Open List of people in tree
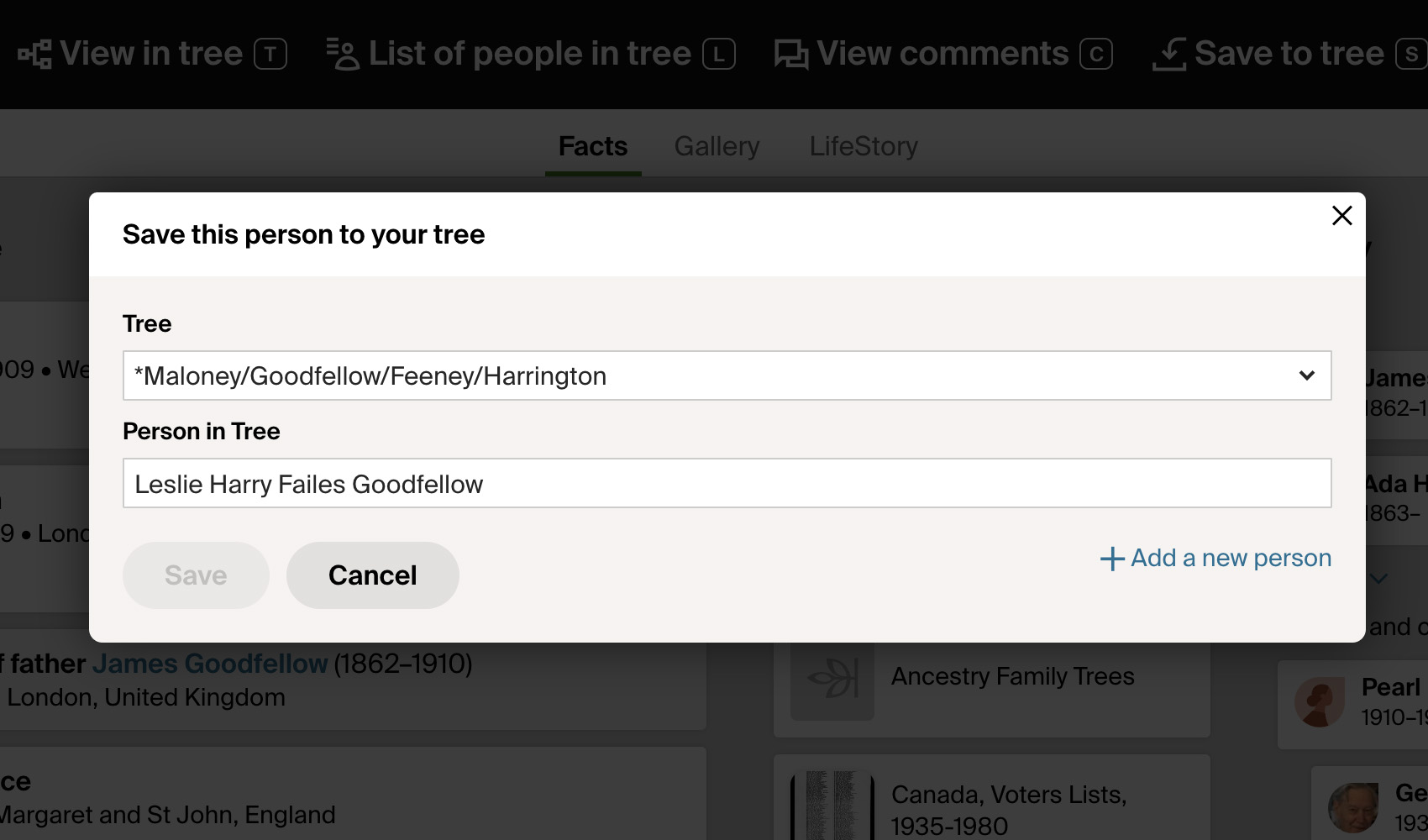This screenshot has height=840, width=1428. pyautogui.click(x=530, y=54)
